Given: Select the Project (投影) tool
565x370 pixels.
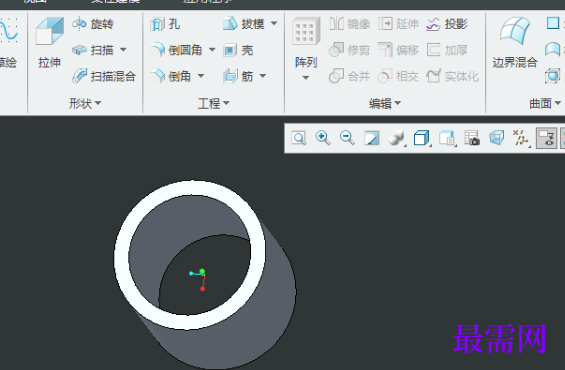Looking at the screenshot, I should 447,24.
